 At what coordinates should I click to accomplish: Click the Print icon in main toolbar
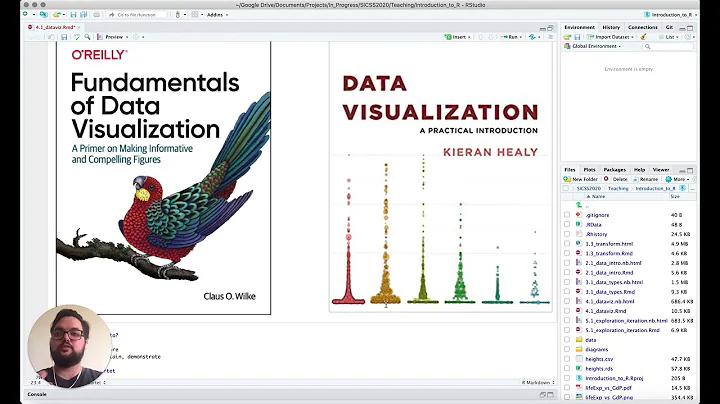[x=96, y=15]
